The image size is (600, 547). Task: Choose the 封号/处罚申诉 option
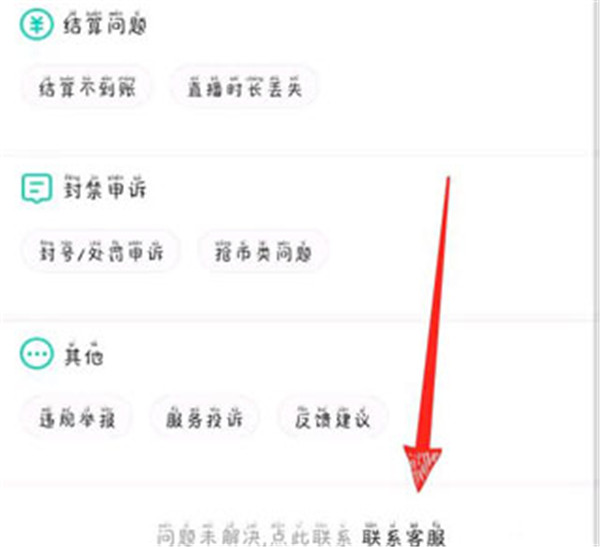[101, 252]
